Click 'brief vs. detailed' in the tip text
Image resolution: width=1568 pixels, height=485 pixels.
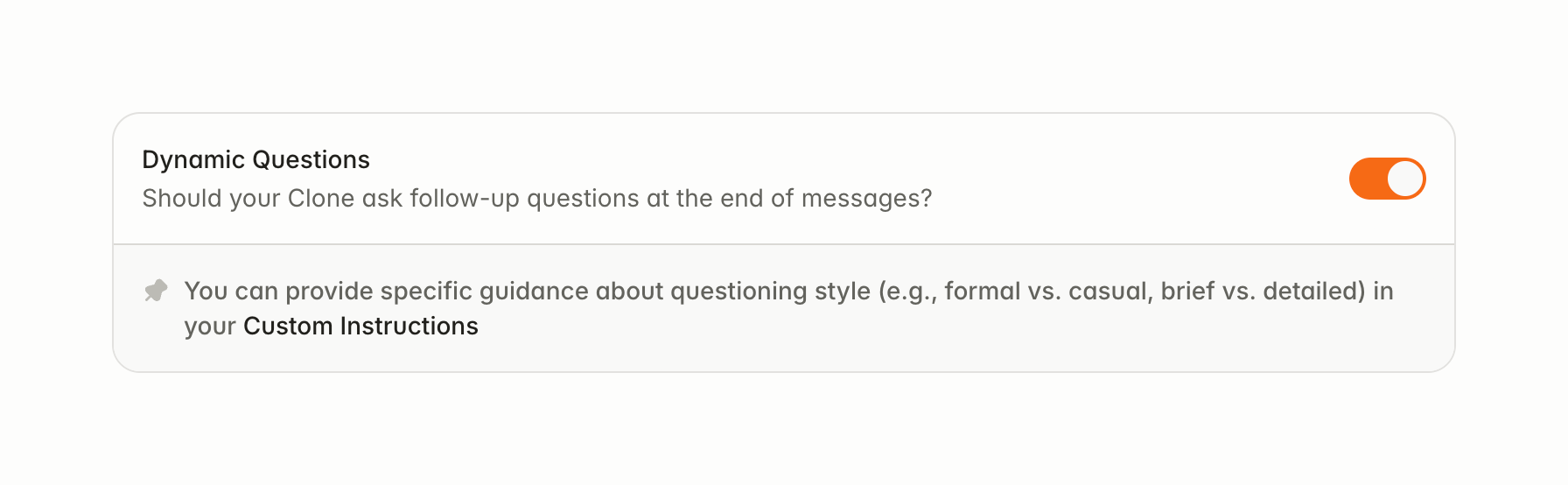coord(1263,291)
